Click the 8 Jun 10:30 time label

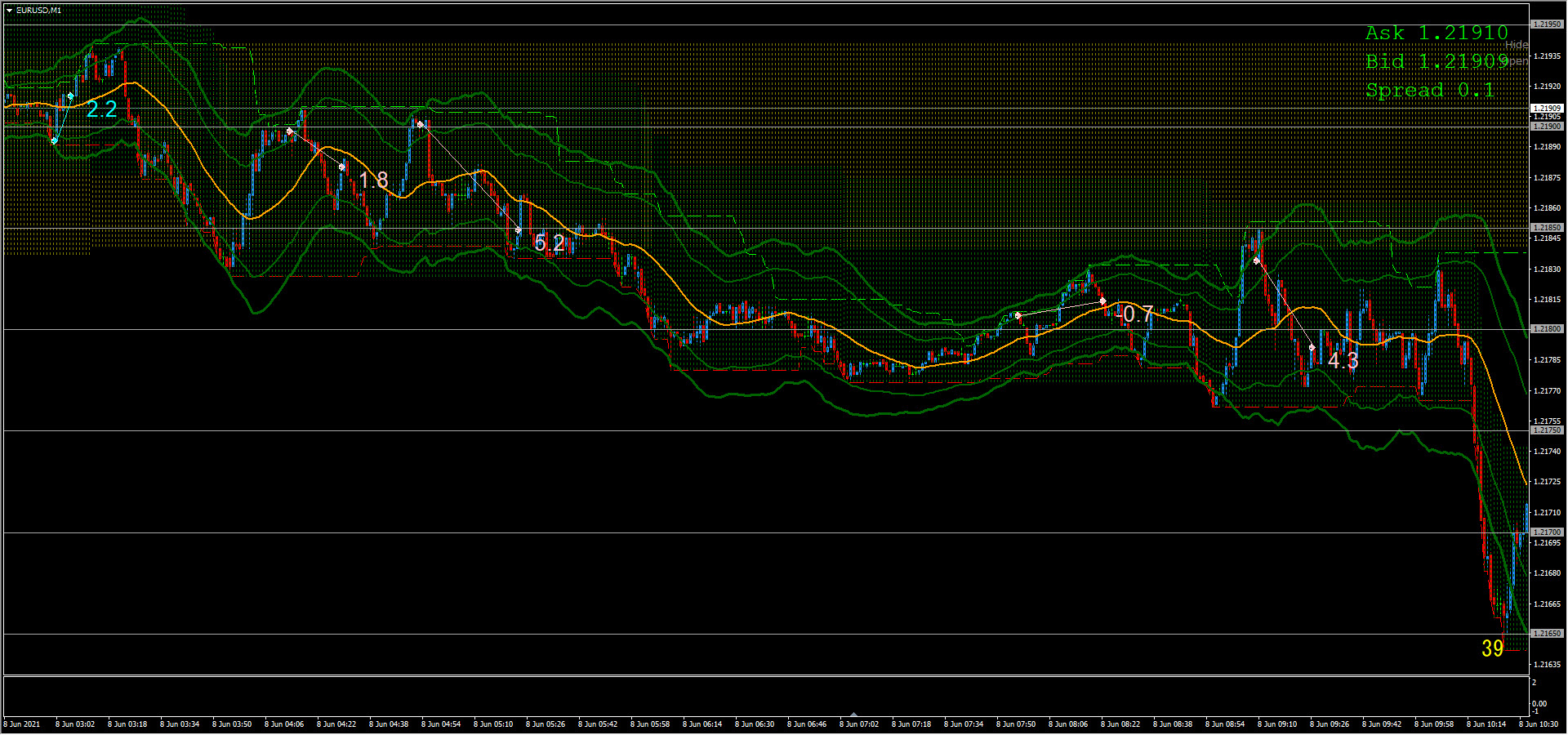pos(1539,724)
